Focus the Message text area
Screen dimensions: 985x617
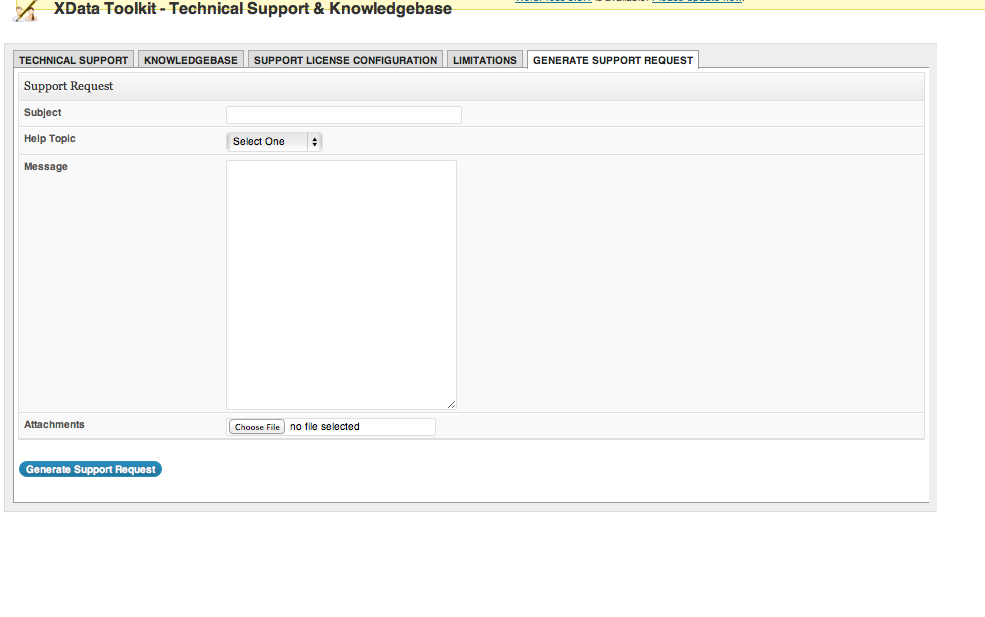pyautogui.click(x=341, y=285)
